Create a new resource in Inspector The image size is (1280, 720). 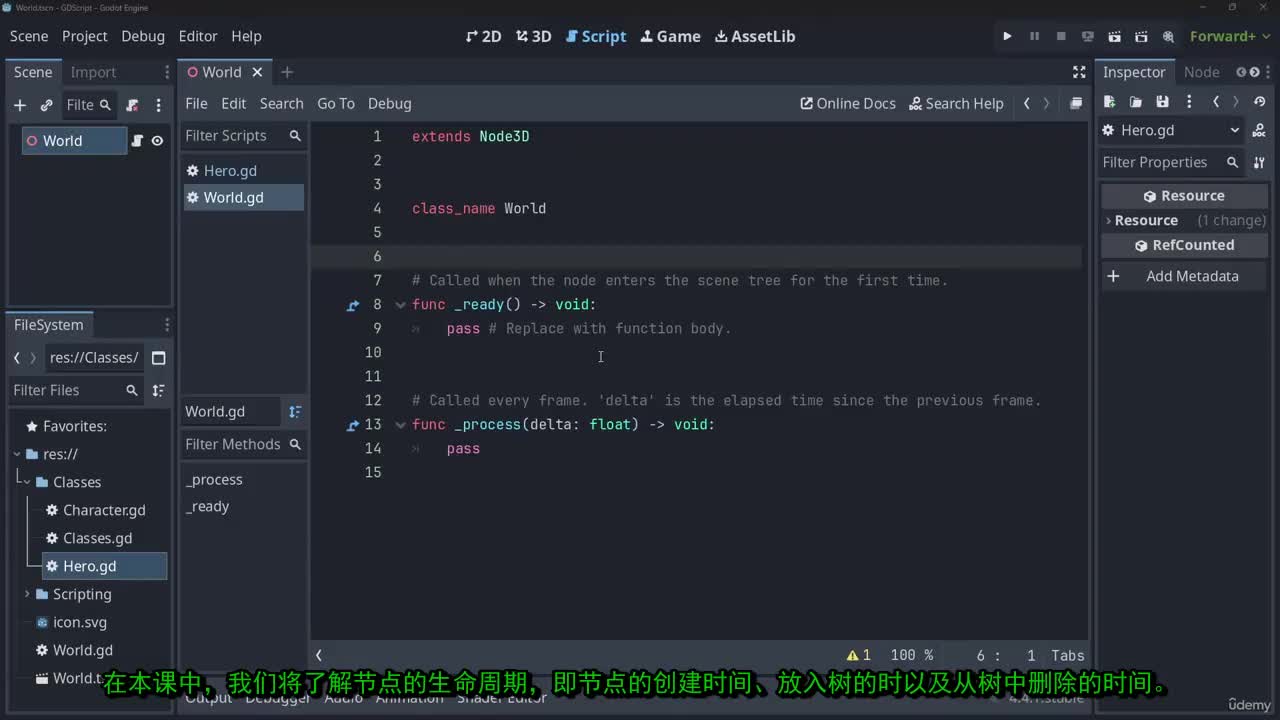(x=1109, y=102)
